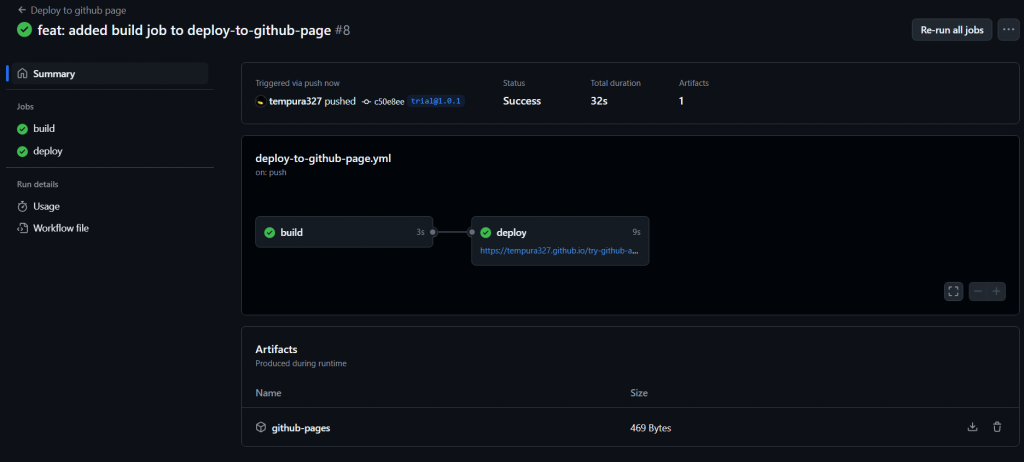The height and width of the screenshot is (462, 1024).
Task: Select the Summary sidebar item
Action: click(110, 74)
